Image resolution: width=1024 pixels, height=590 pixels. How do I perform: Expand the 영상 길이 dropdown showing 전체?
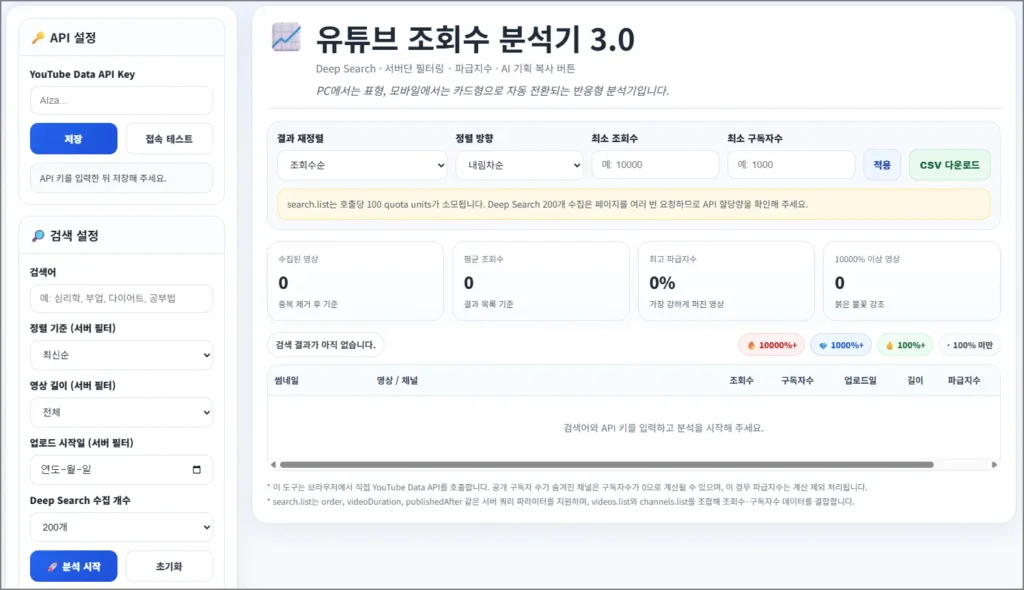(121, 412)
